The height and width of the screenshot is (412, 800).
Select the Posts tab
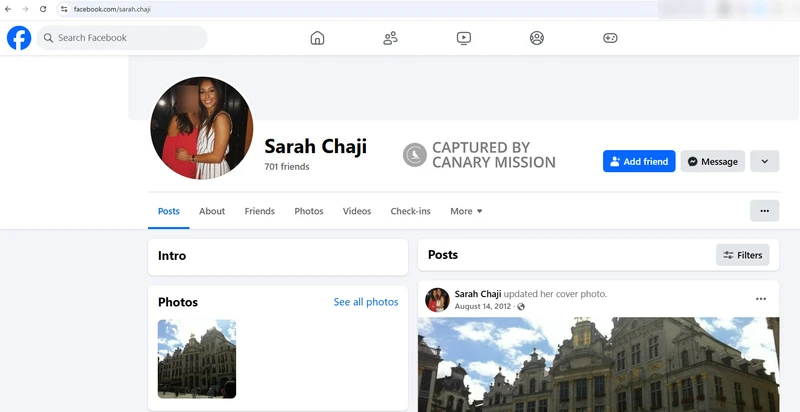click(169, 211)
